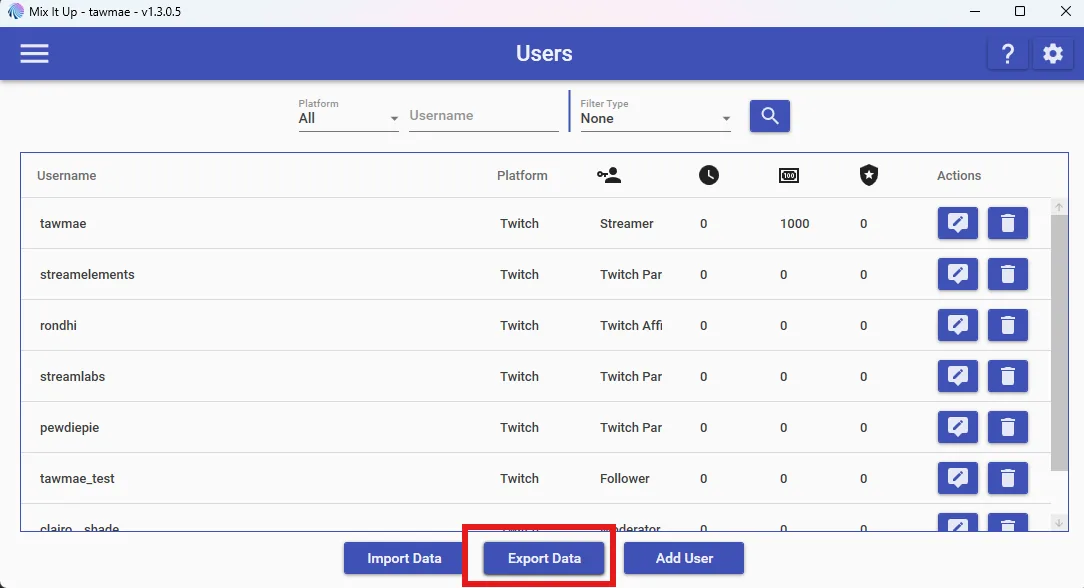The height and width of the screenshot is (588, 1084).
Task: Click the Add User button
Action: coord(684,558)
